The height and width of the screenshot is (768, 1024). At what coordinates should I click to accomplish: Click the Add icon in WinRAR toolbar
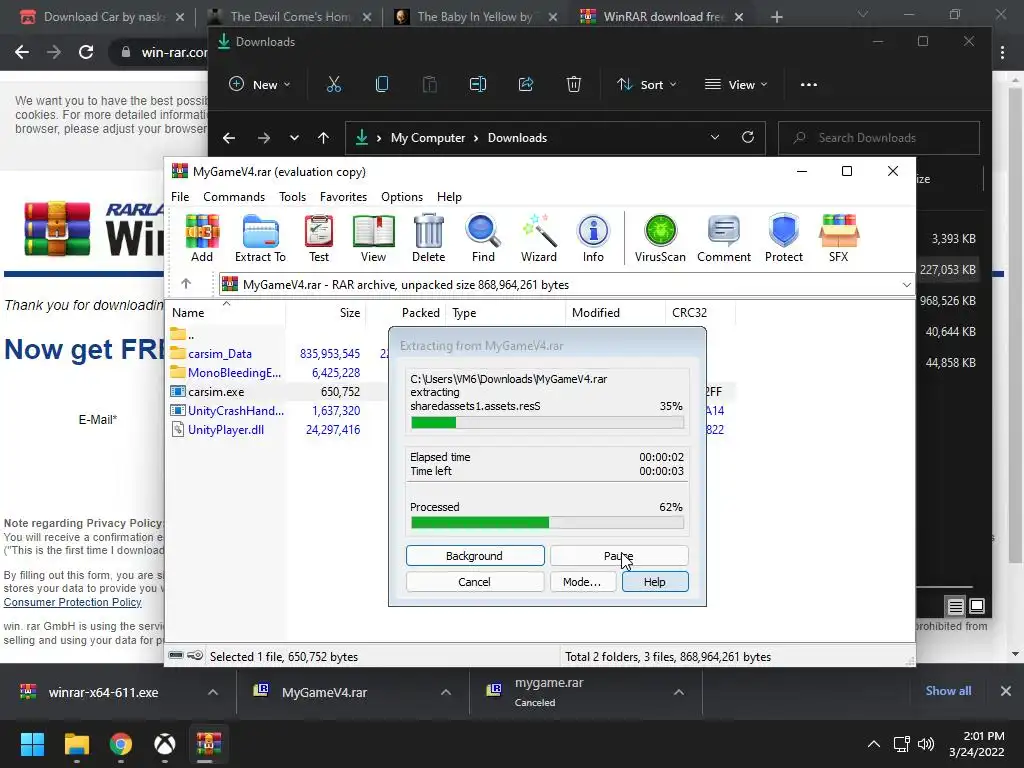[202, 238]
